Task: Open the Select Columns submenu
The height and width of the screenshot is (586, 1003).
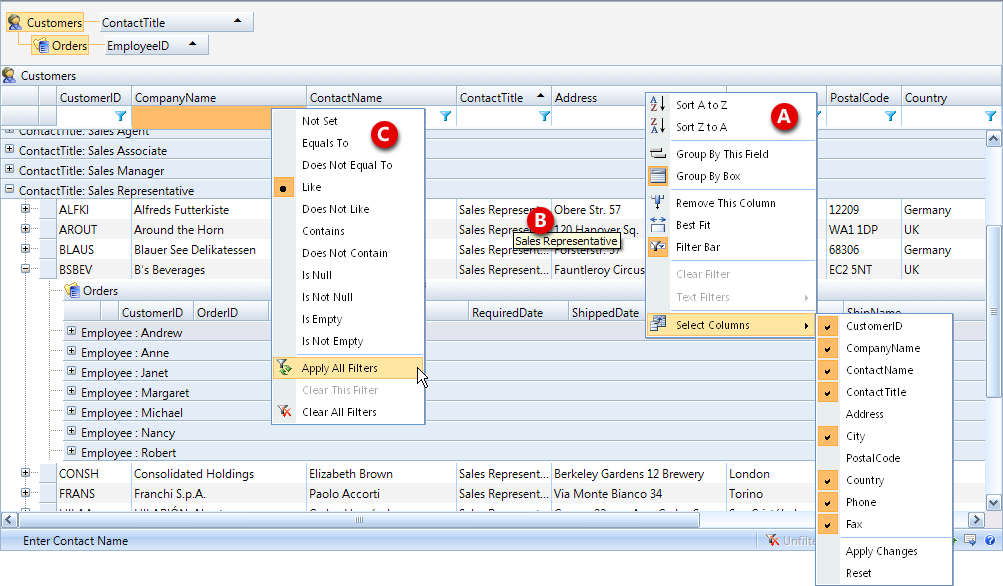Action: [x=731, y=325]
